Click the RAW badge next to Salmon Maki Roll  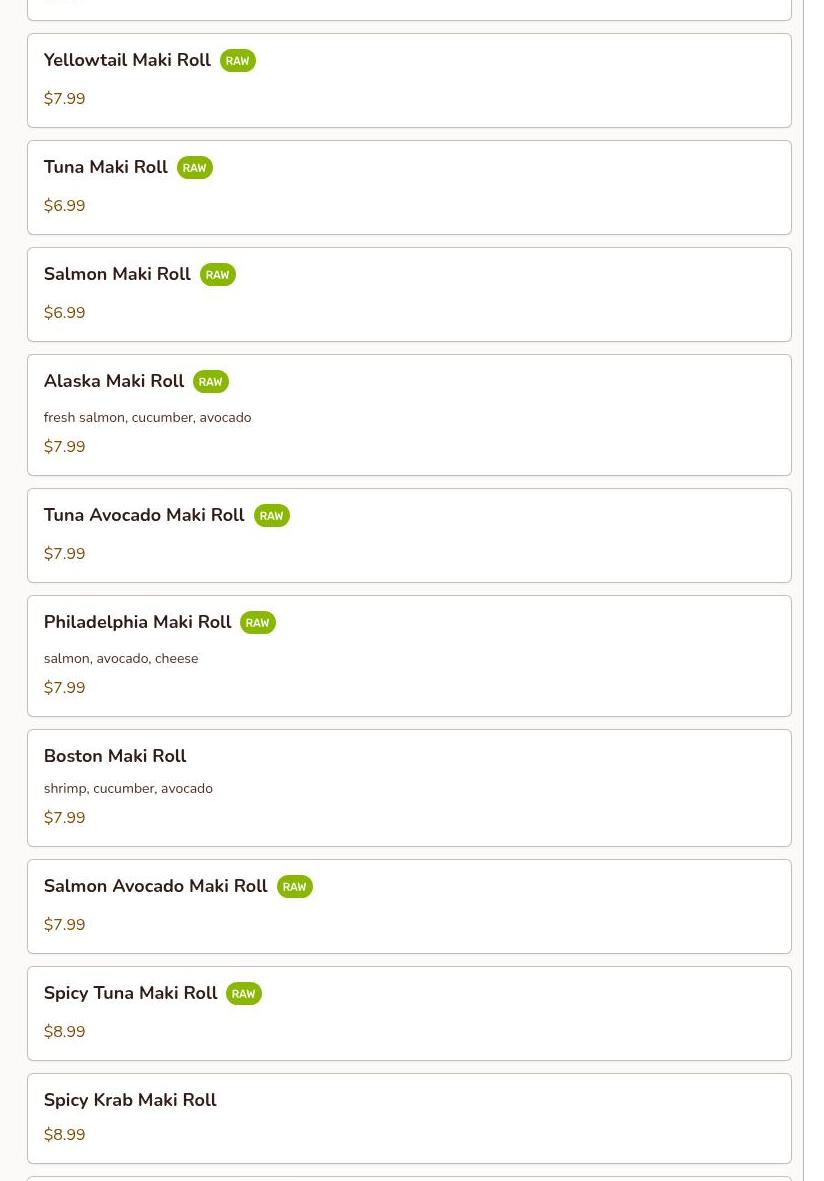(218, 275)
